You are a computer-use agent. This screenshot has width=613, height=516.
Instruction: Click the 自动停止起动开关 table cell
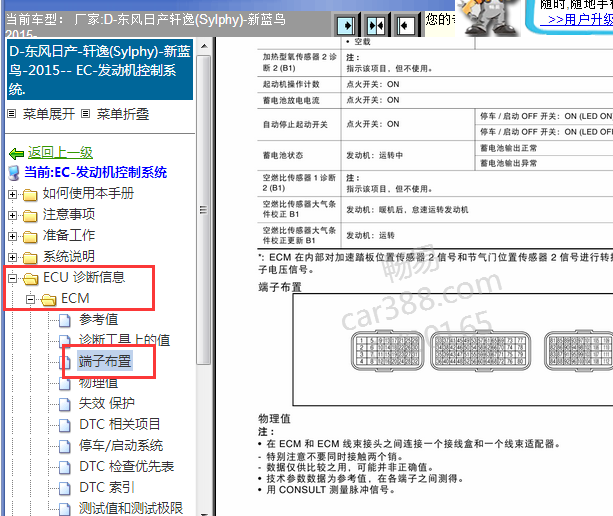299,124
